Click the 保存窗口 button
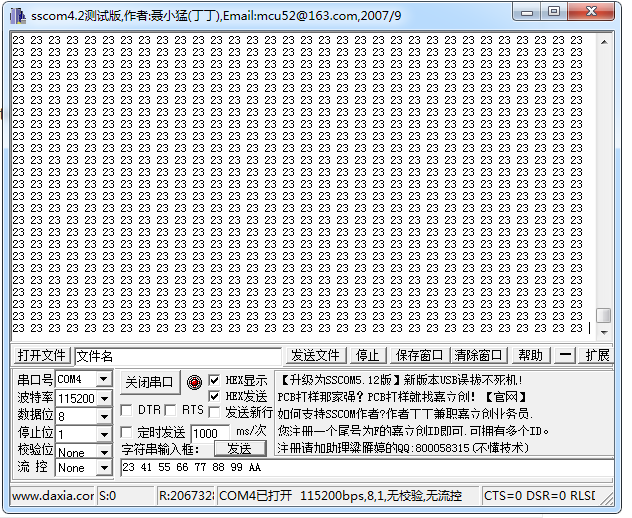This screenshot has width=632, height=518. [420, 356]
